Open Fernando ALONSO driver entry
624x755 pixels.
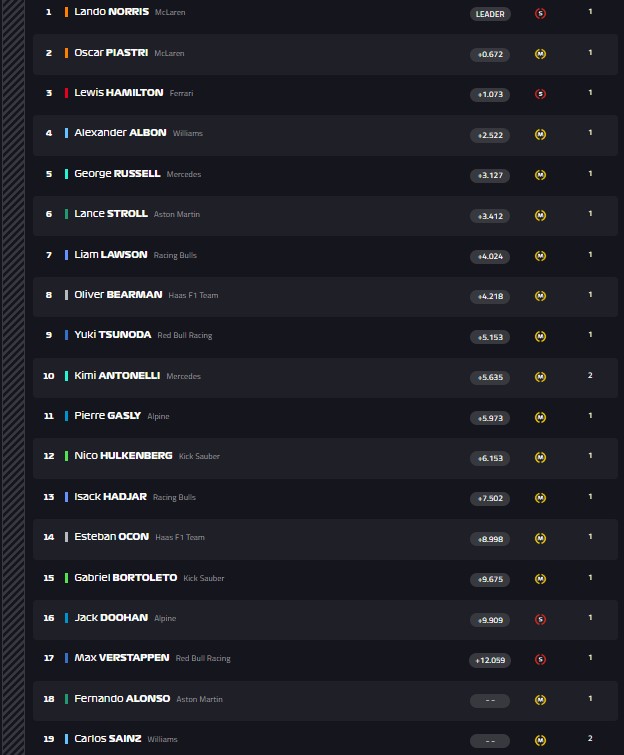click(122, 698)
